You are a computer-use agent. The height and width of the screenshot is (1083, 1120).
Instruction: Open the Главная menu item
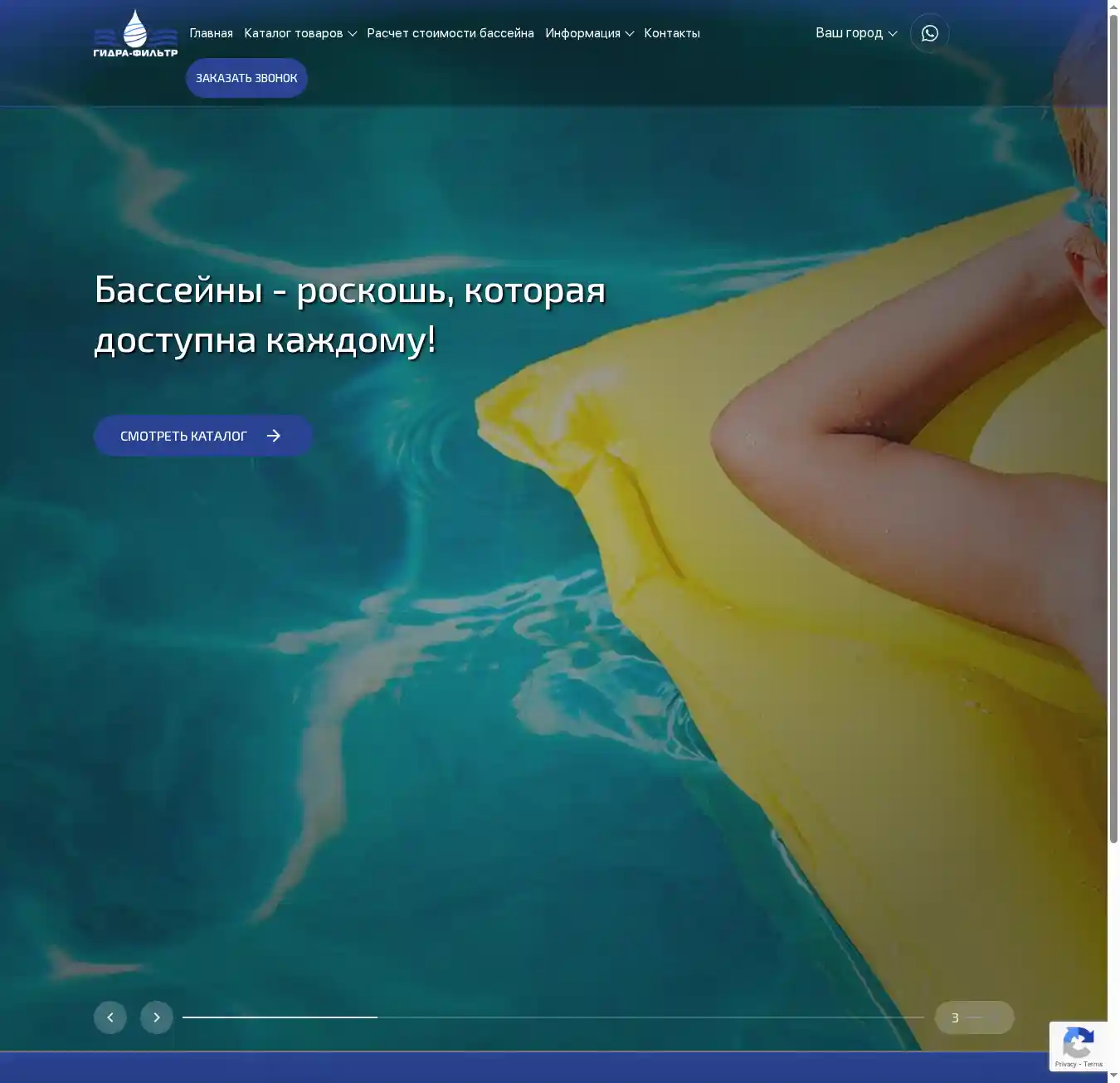click(x=211, y=33)
